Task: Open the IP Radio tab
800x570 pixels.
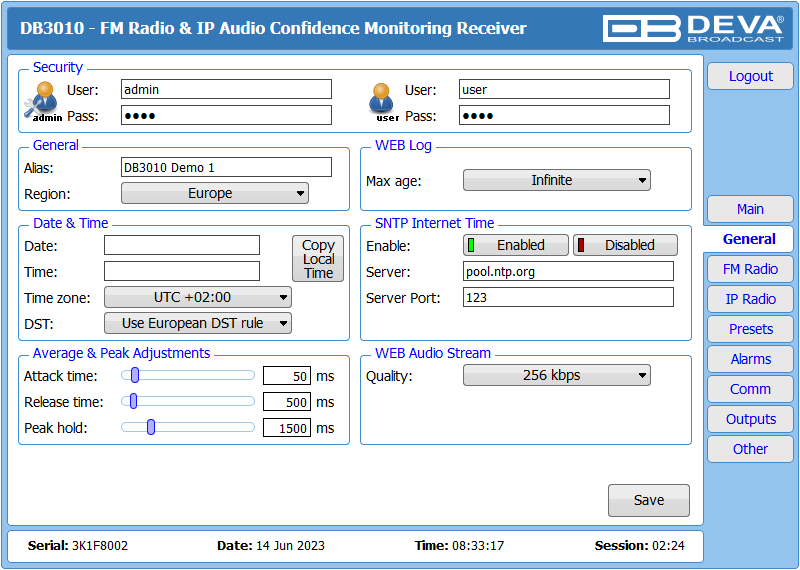Action: coord(750,299)
